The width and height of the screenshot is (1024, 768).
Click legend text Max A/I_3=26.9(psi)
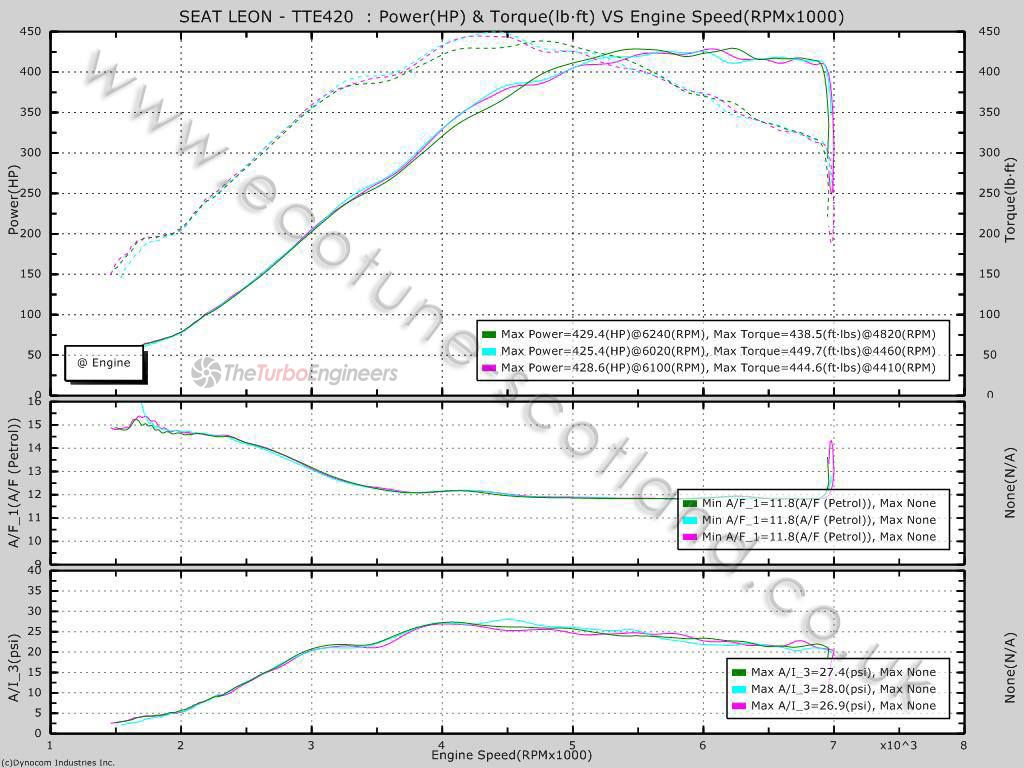[x=811, y=706]
